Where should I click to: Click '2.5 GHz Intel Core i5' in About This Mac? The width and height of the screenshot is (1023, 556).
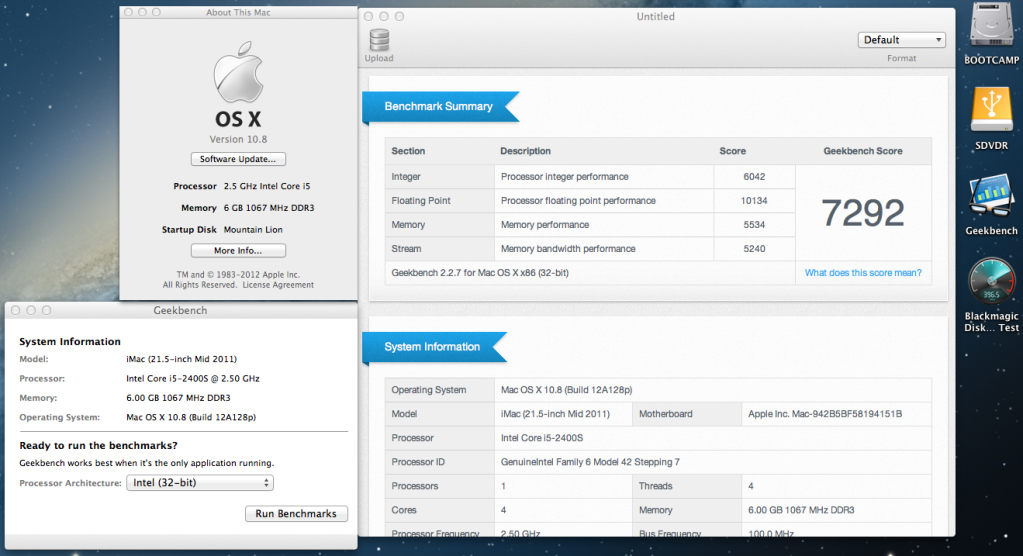coord(267,186)
